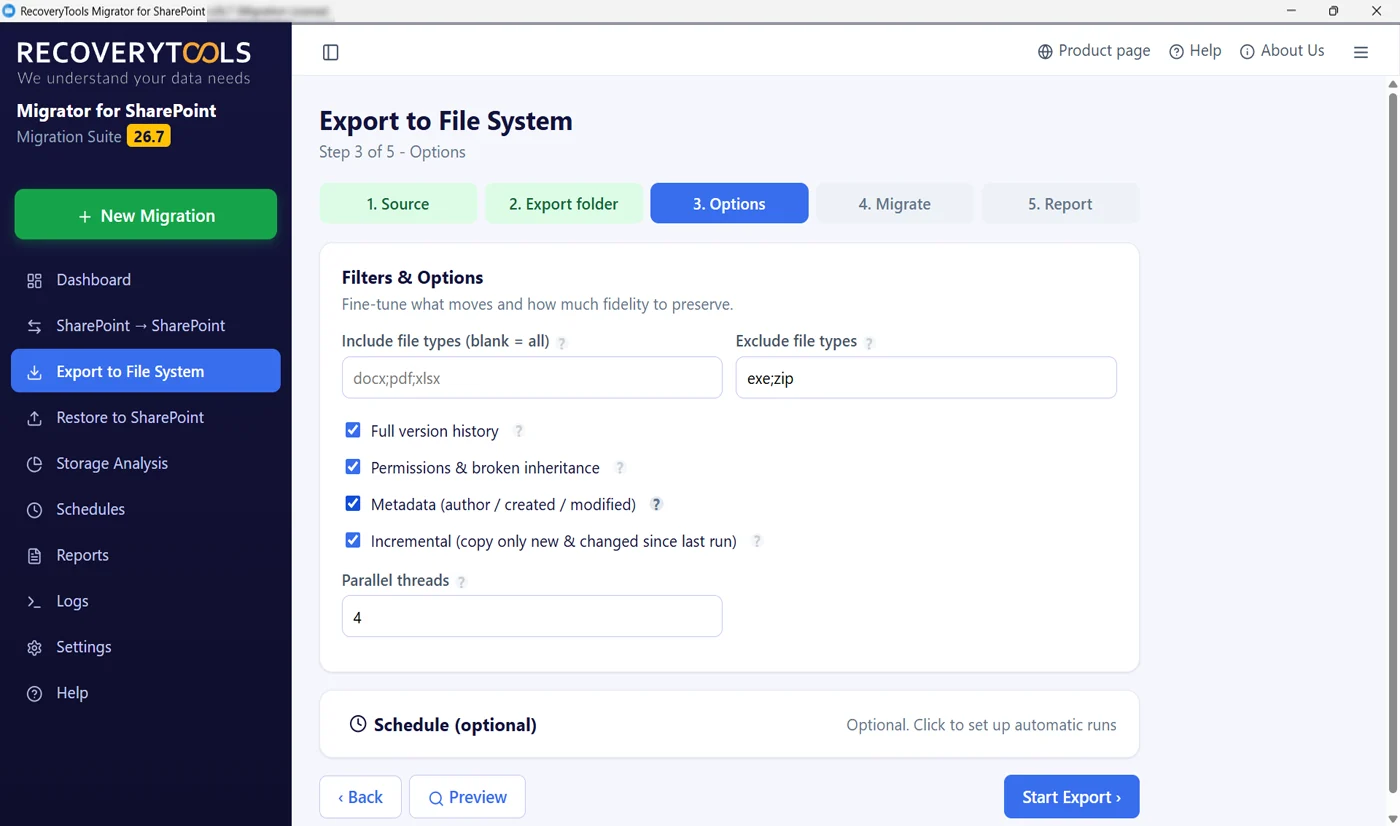1400x826 pixels.
Task: Go to the 1. Source step tab
Action: (398, 203)
